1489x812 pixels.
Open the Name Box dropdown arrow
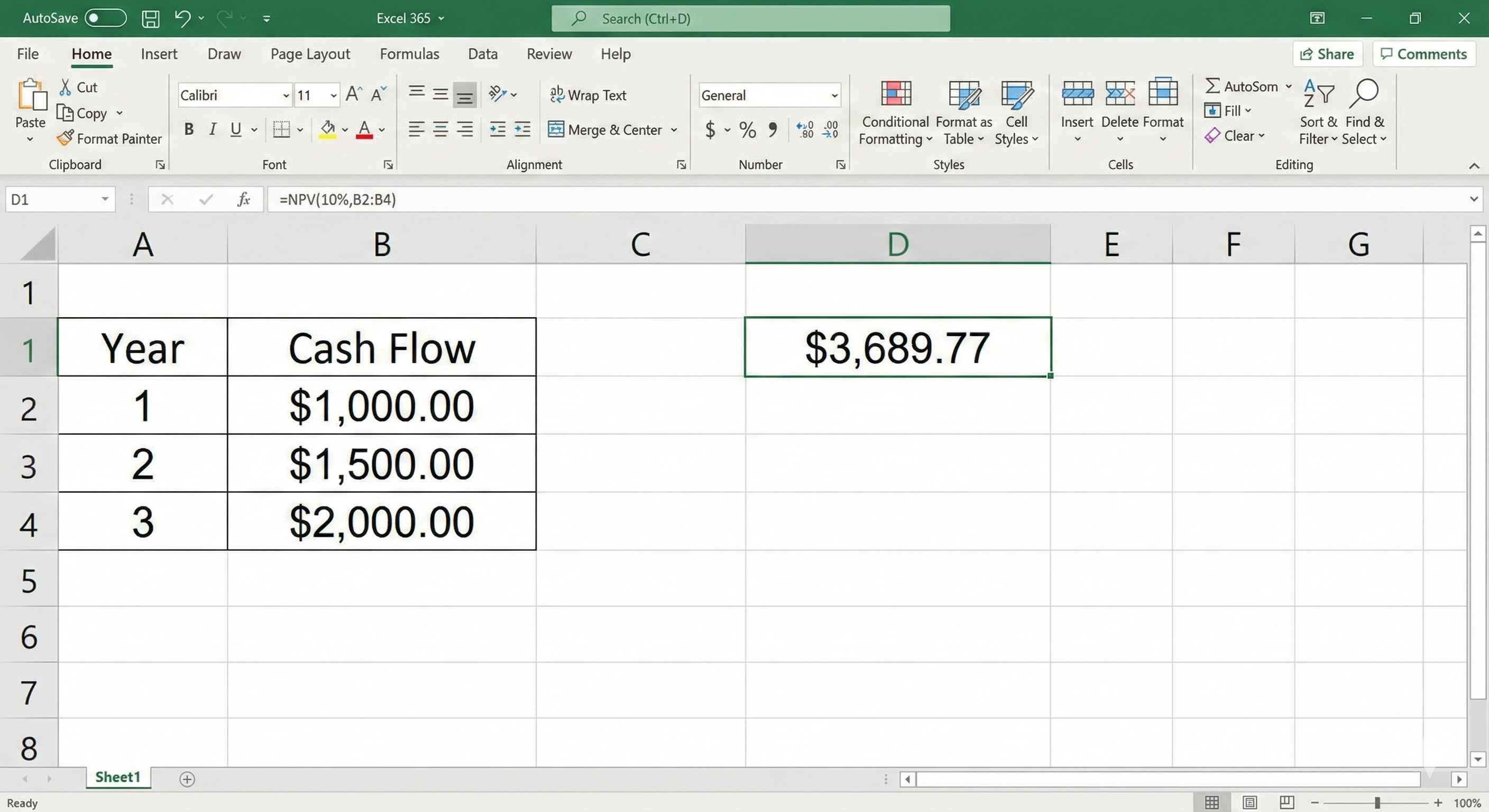pyautogui.click(x=105, y=199)
